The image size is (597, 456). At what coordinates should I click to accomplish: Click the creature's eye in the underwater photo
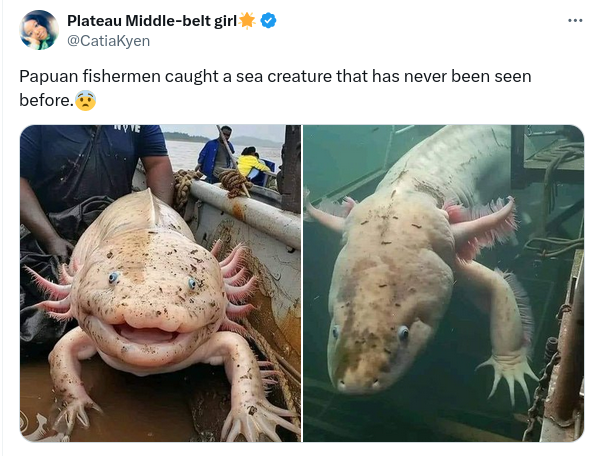click(403, 333)
